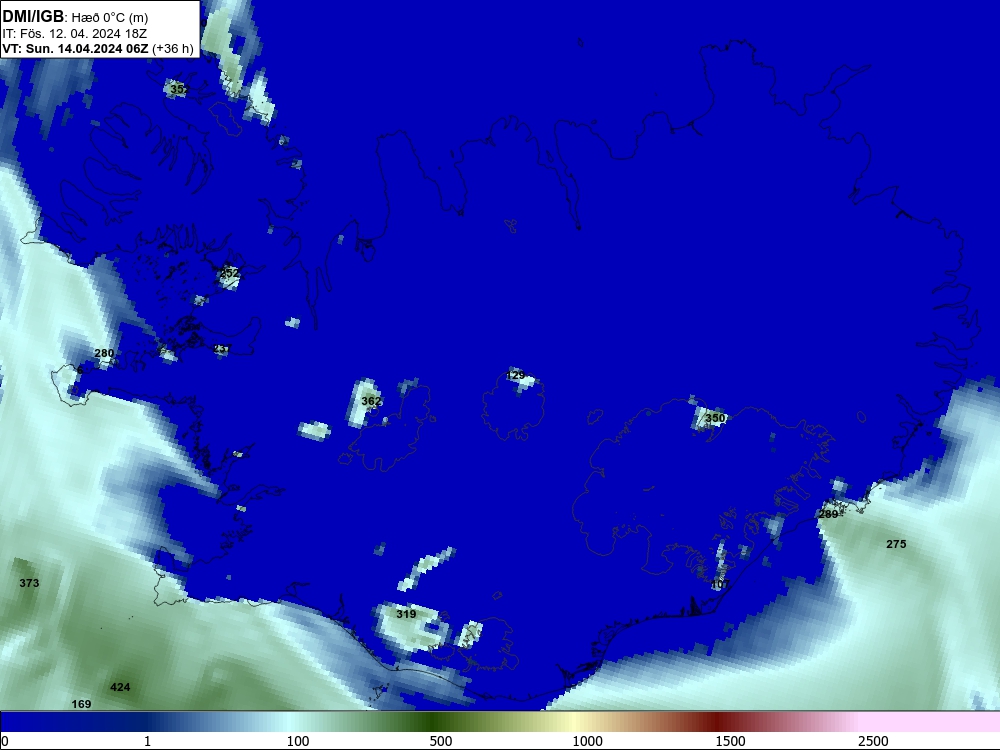
Task: Click the color scale label 1000
Action: pos(587,741)
